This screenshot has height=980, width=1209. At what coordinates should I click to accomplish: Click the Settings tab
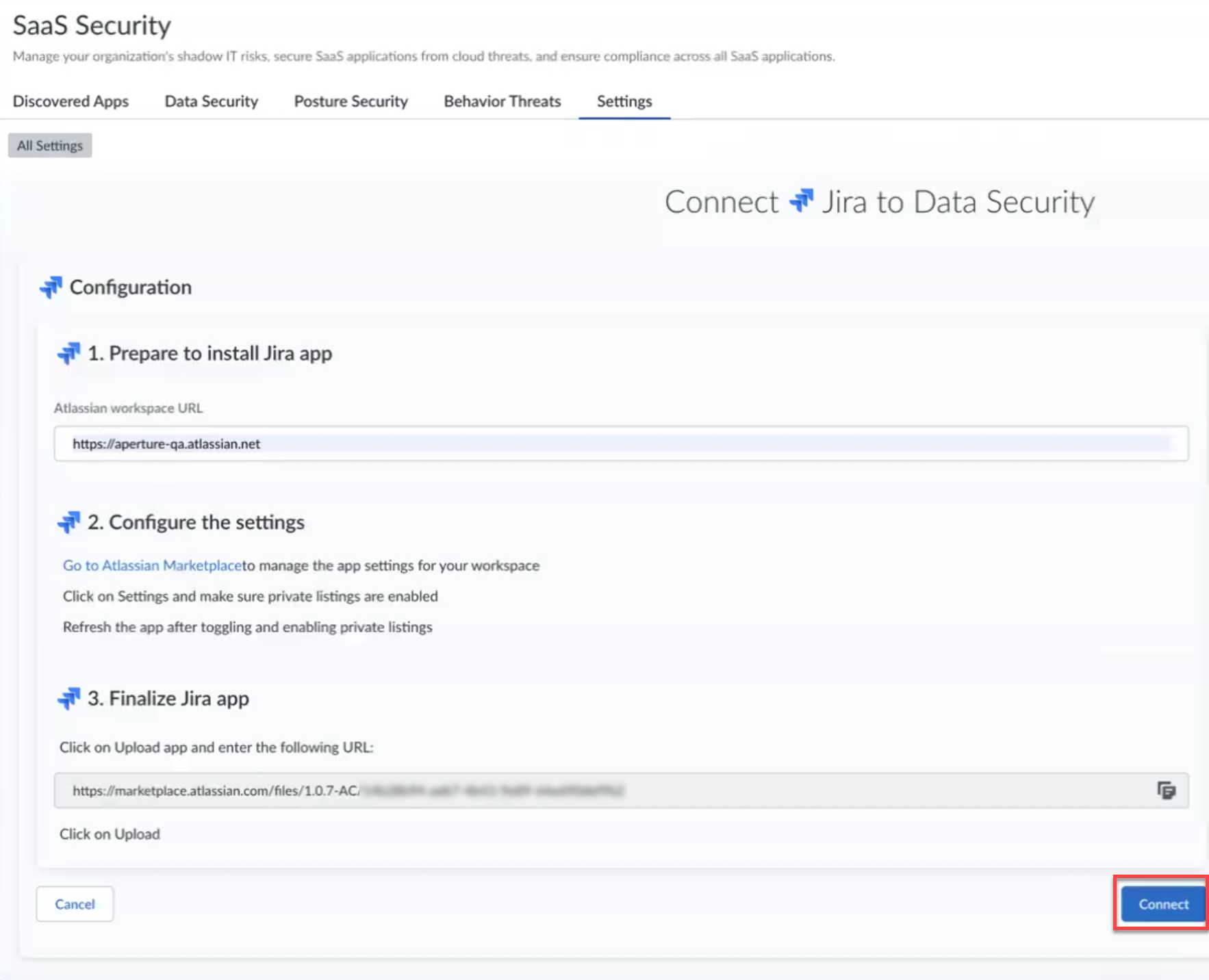point(624,101)
